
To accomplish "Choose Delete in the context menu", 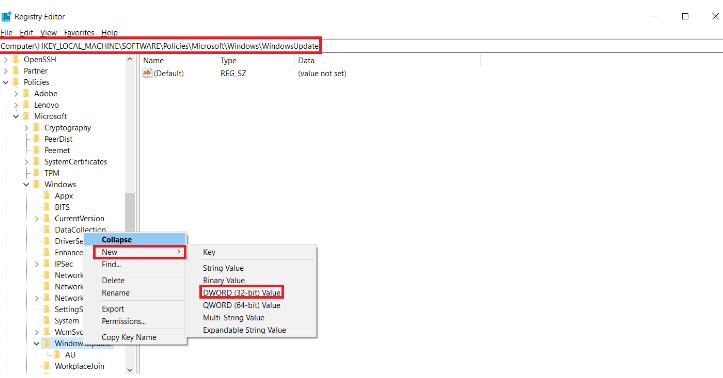I will pyautogui.click(x=136, y=280).
